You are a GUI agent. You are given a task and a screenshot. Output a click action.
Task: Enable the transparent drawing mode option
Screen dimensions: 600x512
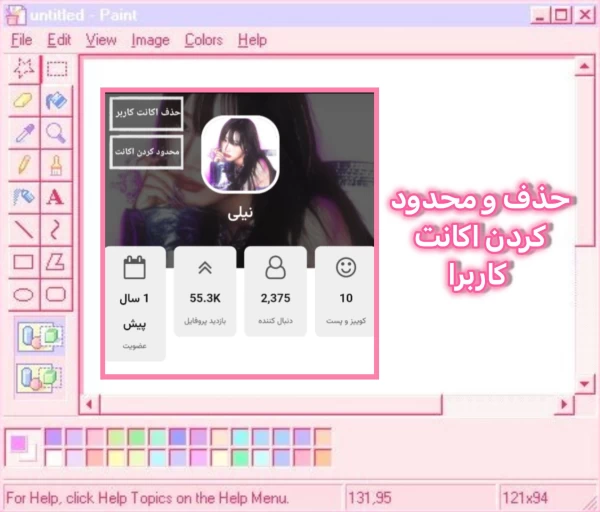[40, 378]
